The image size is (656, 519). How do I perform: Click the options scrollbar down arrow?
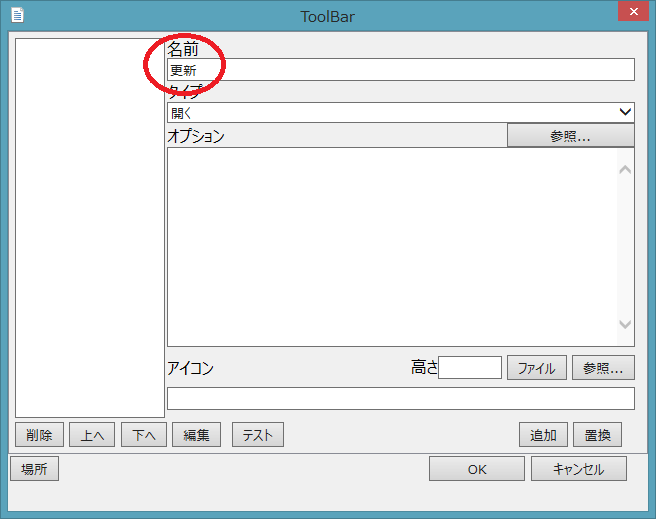(625, 324)
